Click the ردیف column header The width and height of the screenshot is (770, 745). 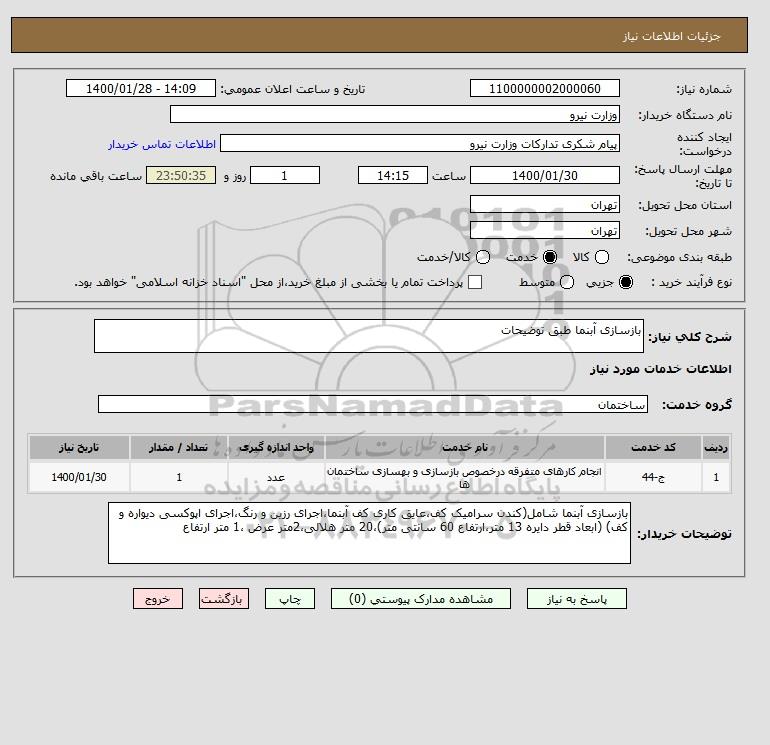(x=716, y=447)
